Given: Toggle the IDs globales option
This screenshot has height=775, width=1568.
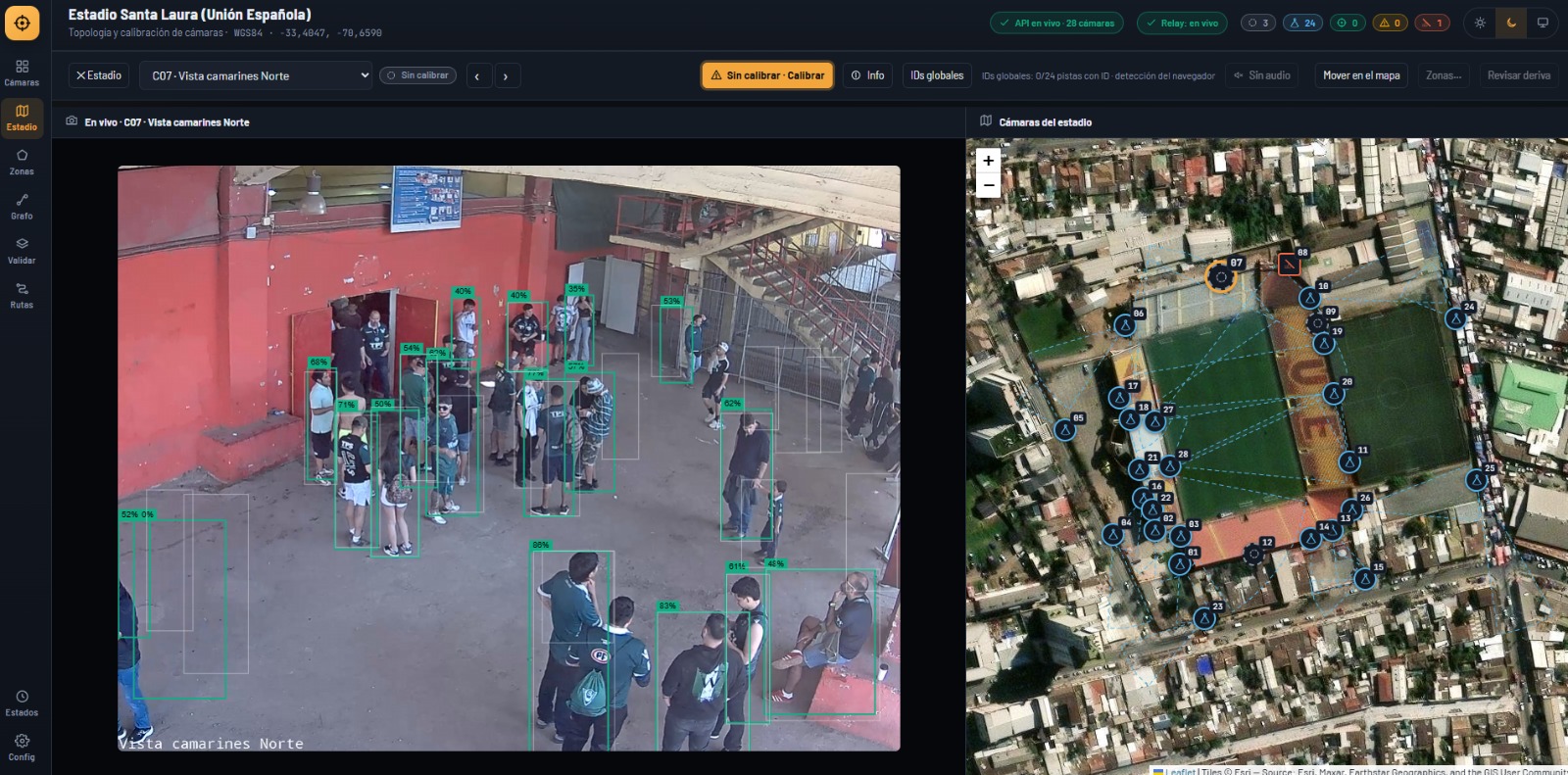Looking at the screenshot, I should click(937, 75).
